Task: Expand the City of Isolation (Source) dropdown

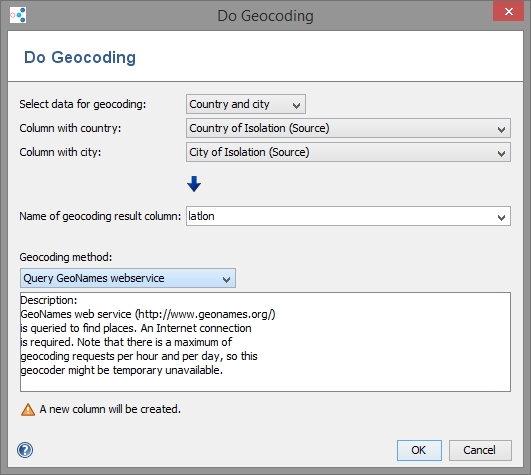Action: (348, 152)
